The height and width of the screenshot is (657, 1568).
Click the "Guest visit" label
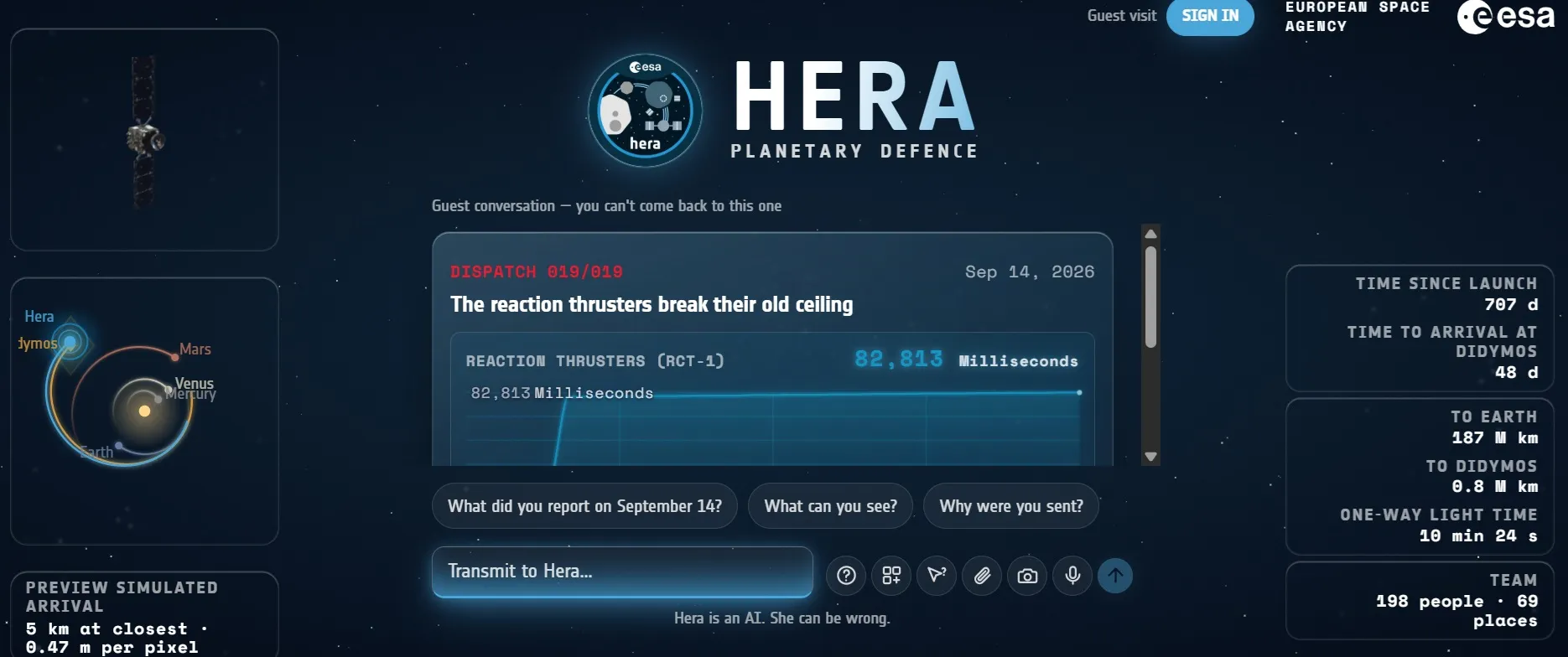pyautogui.click(x=1122, y=15)
